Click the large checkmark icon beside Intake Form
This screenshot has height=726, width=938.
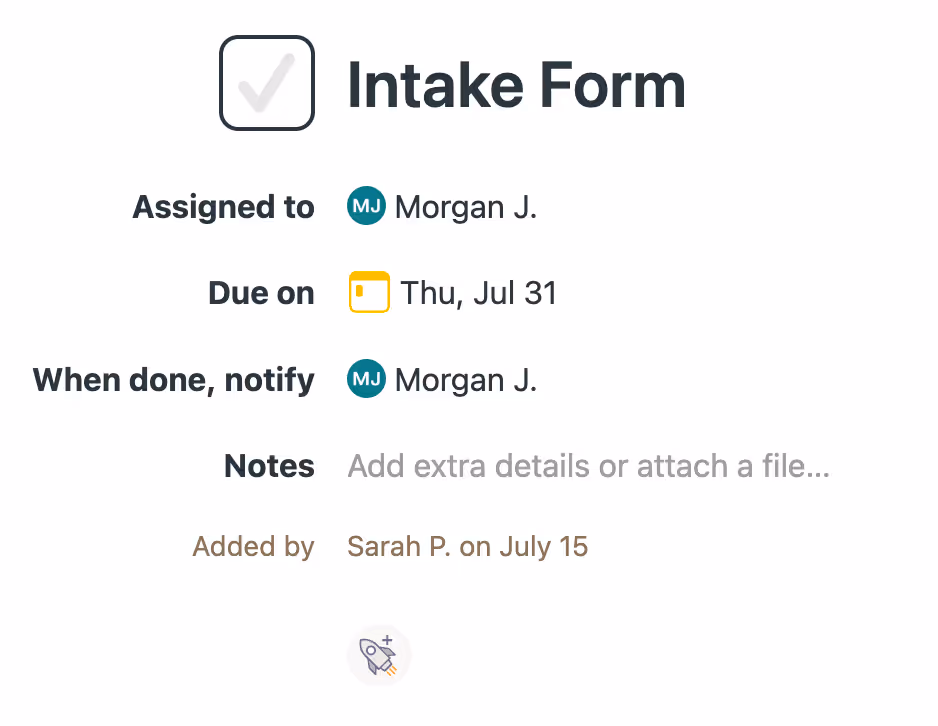point(267,82)
